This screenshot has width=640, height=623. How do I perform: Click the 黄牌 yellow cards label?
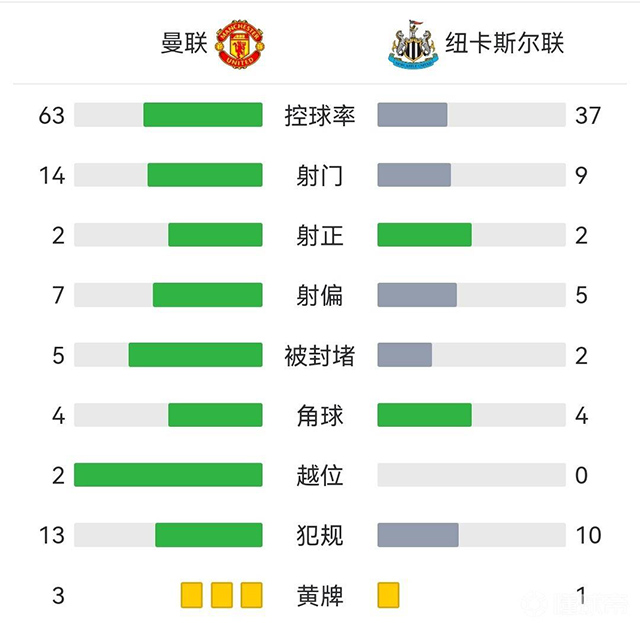tap(320, 595)
